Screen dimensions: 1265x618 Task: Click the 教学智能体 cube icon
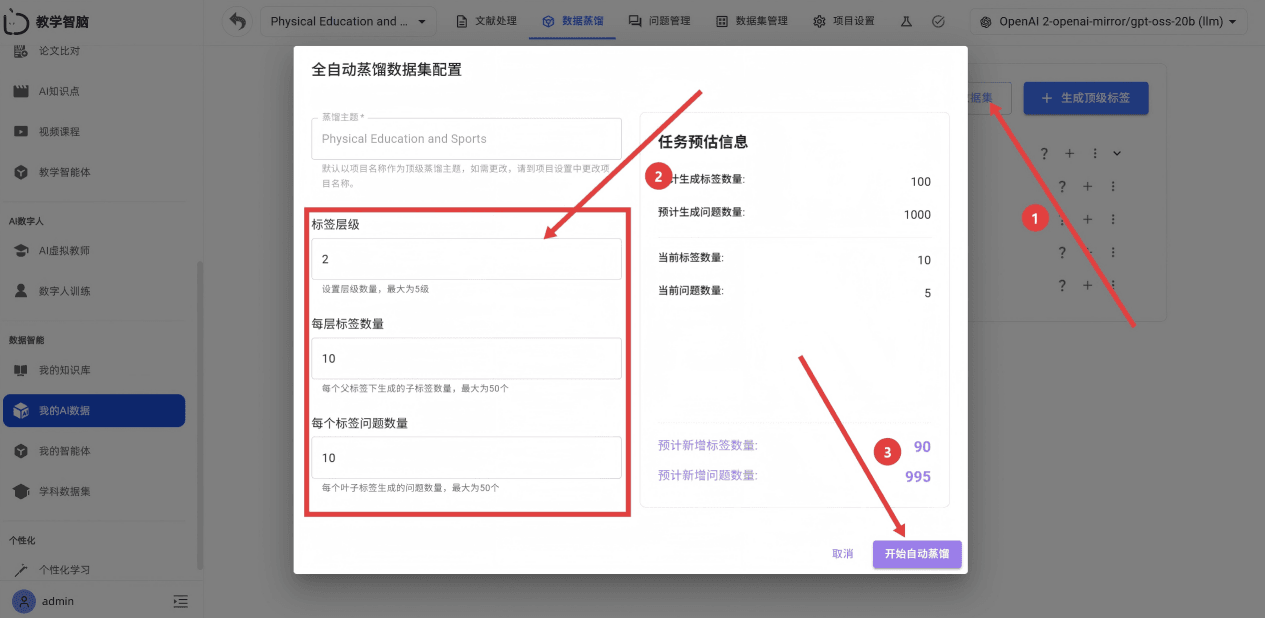pos(21,172)
